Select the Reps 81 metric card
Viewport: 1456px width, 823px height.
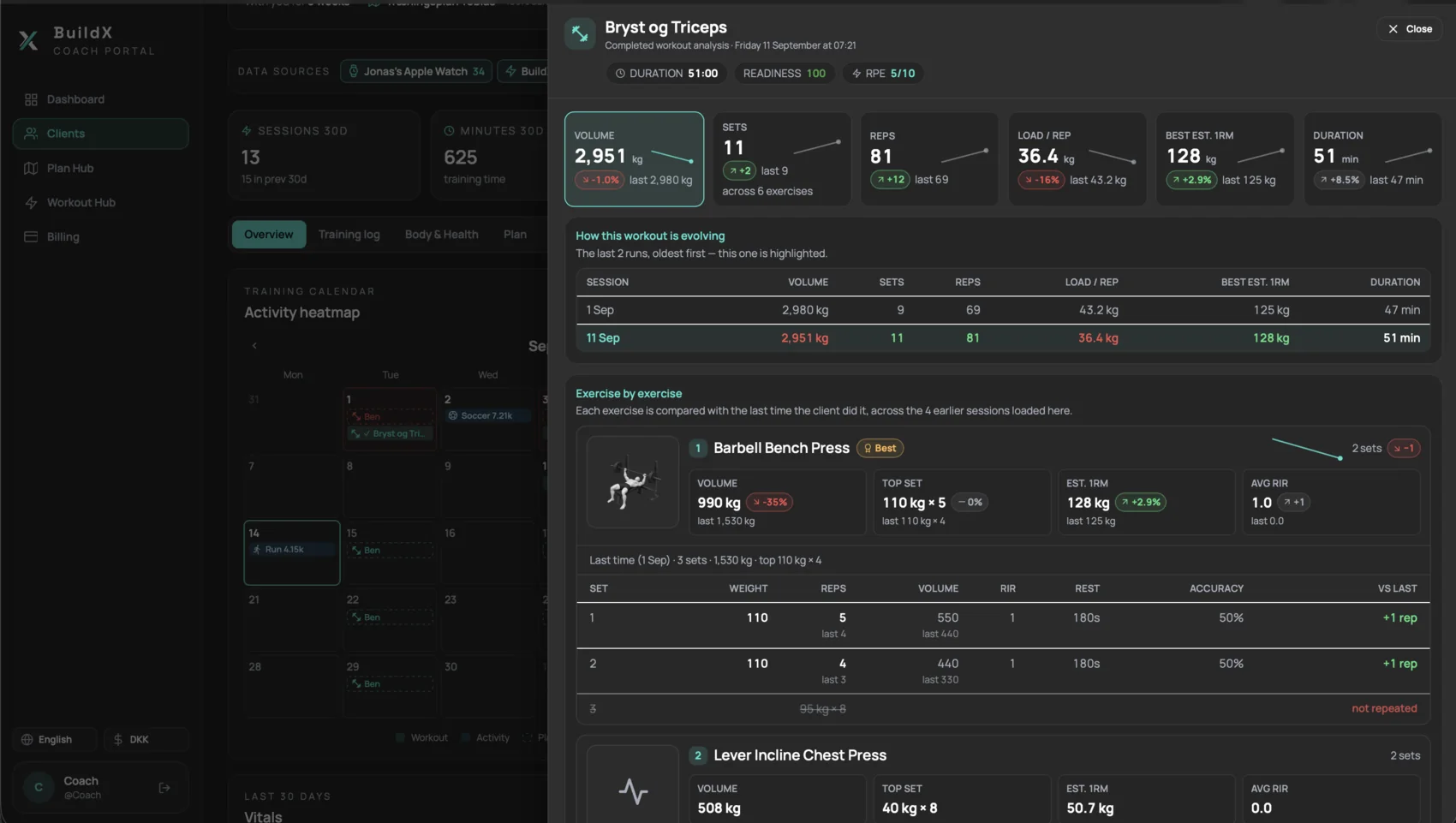(x=929, y=159)
